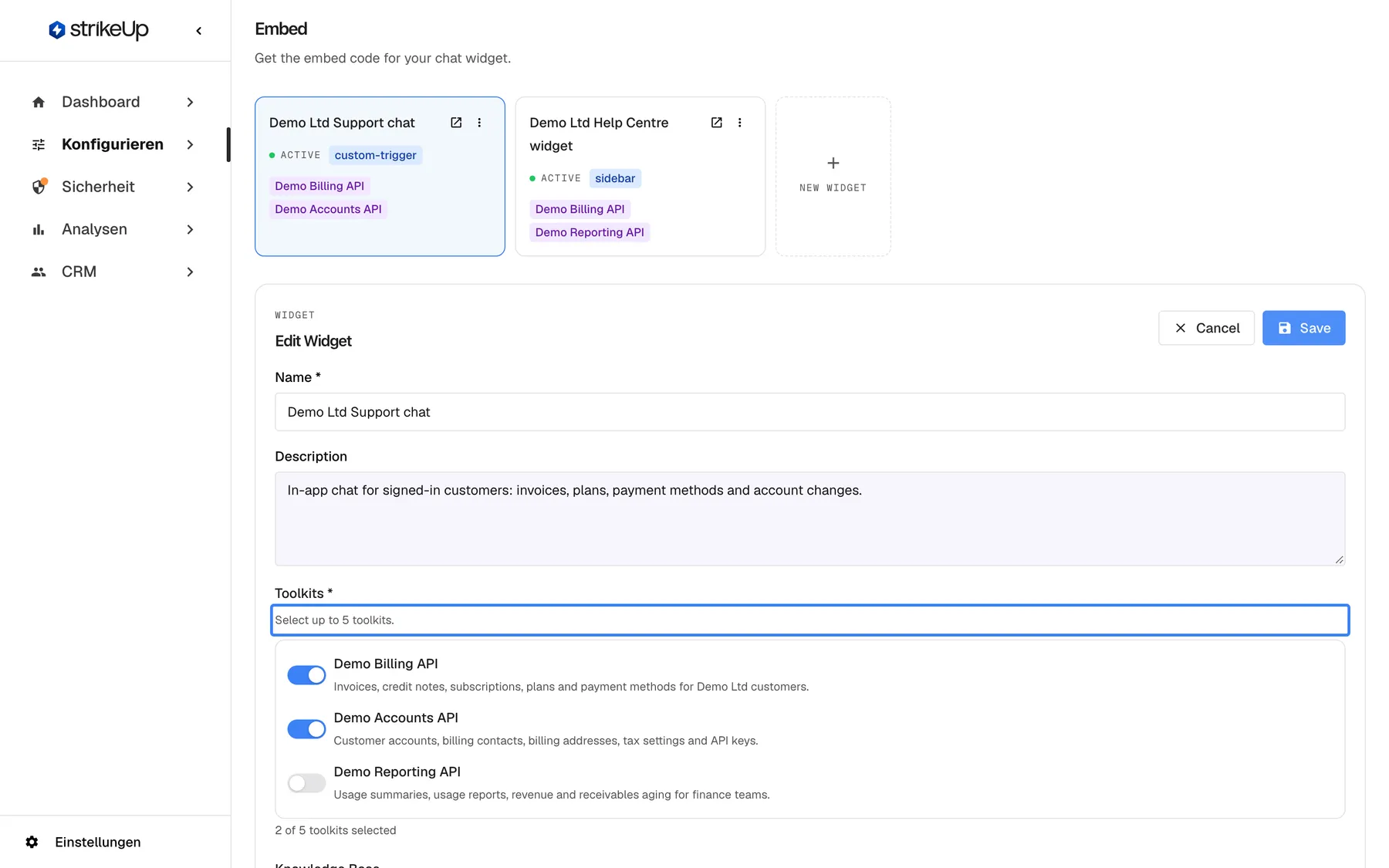Open the Dashboard menu item

point(113,102)
